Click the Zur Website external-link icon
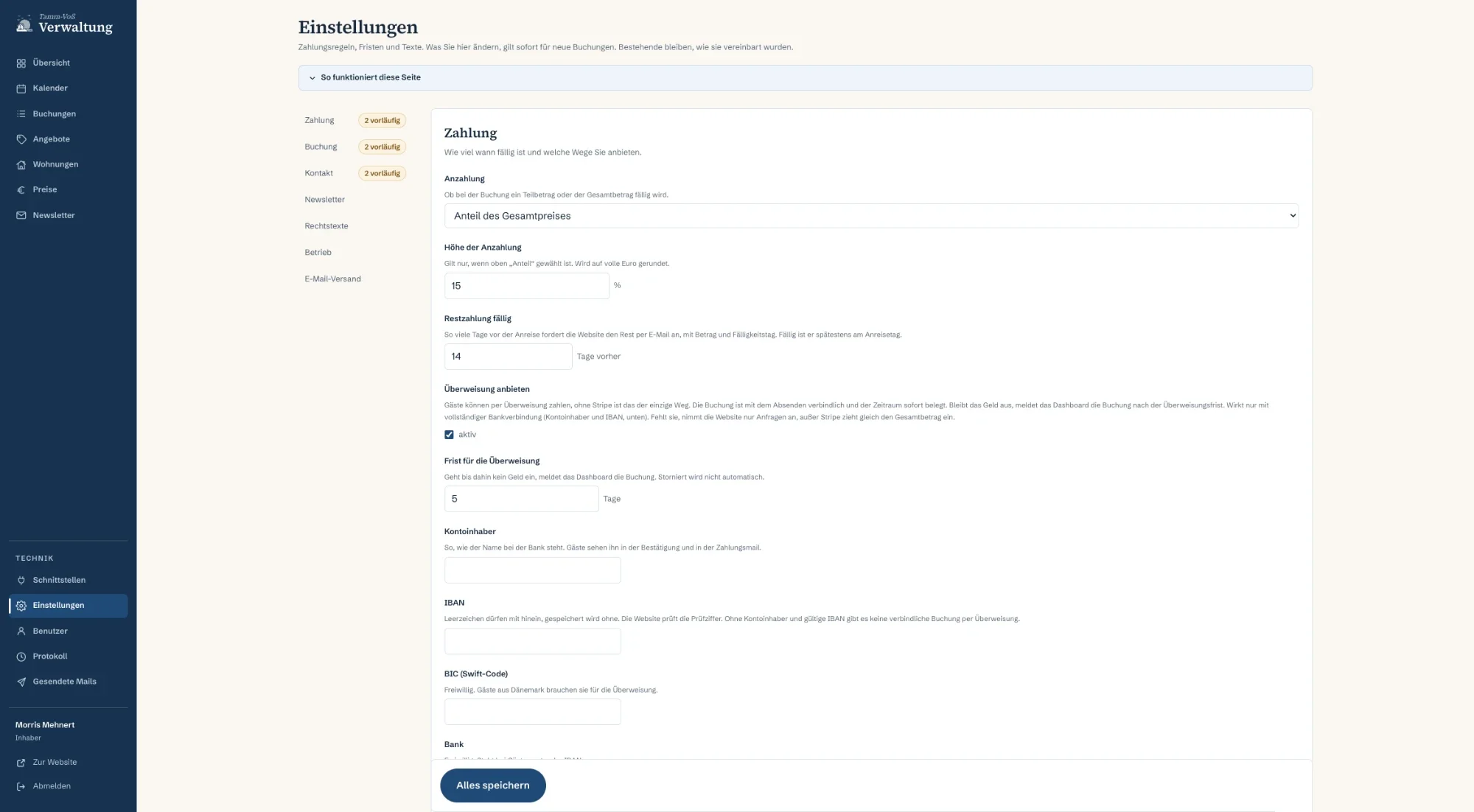 [21, 763]
